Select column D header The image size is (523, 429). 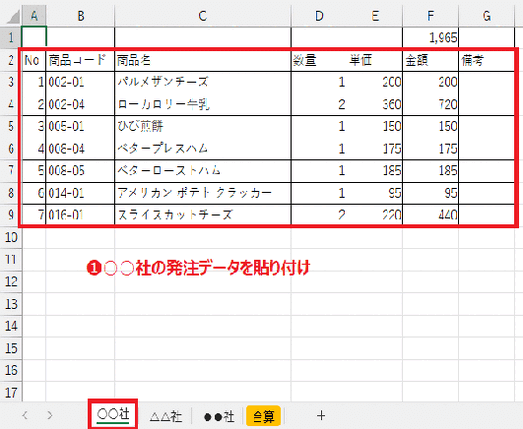coord(319,16)
